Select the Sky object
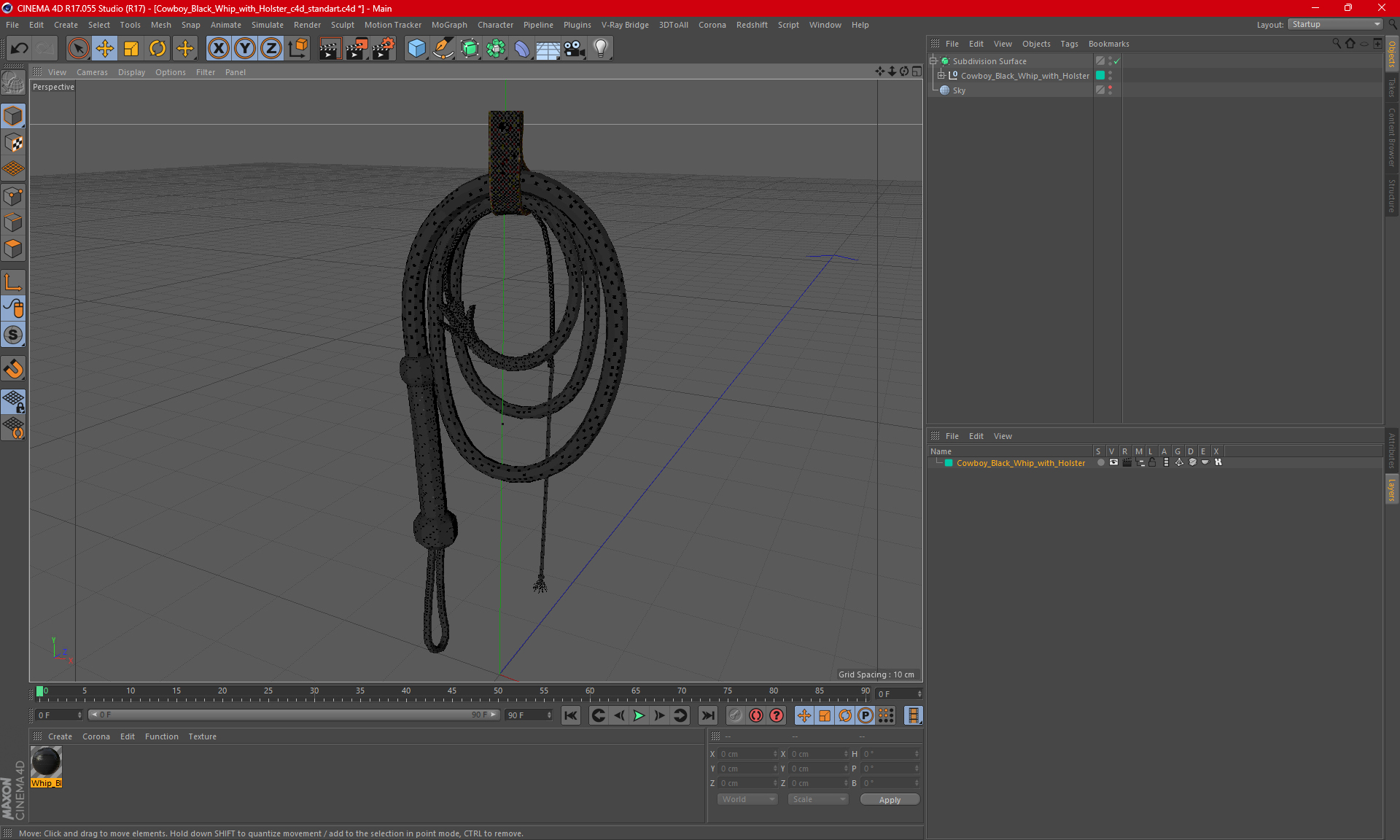The width and height of the screenshot is (1400, 840). tap(959, 90)
